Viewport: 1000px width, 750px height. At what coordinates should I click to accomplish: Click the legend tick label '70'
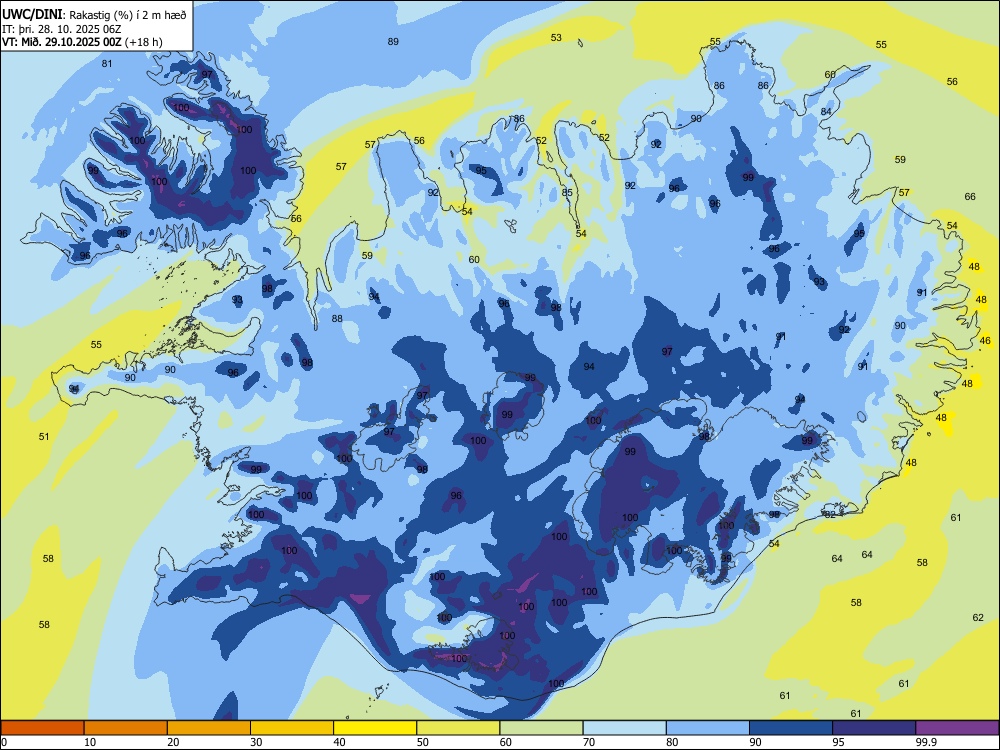click(589, 742)
